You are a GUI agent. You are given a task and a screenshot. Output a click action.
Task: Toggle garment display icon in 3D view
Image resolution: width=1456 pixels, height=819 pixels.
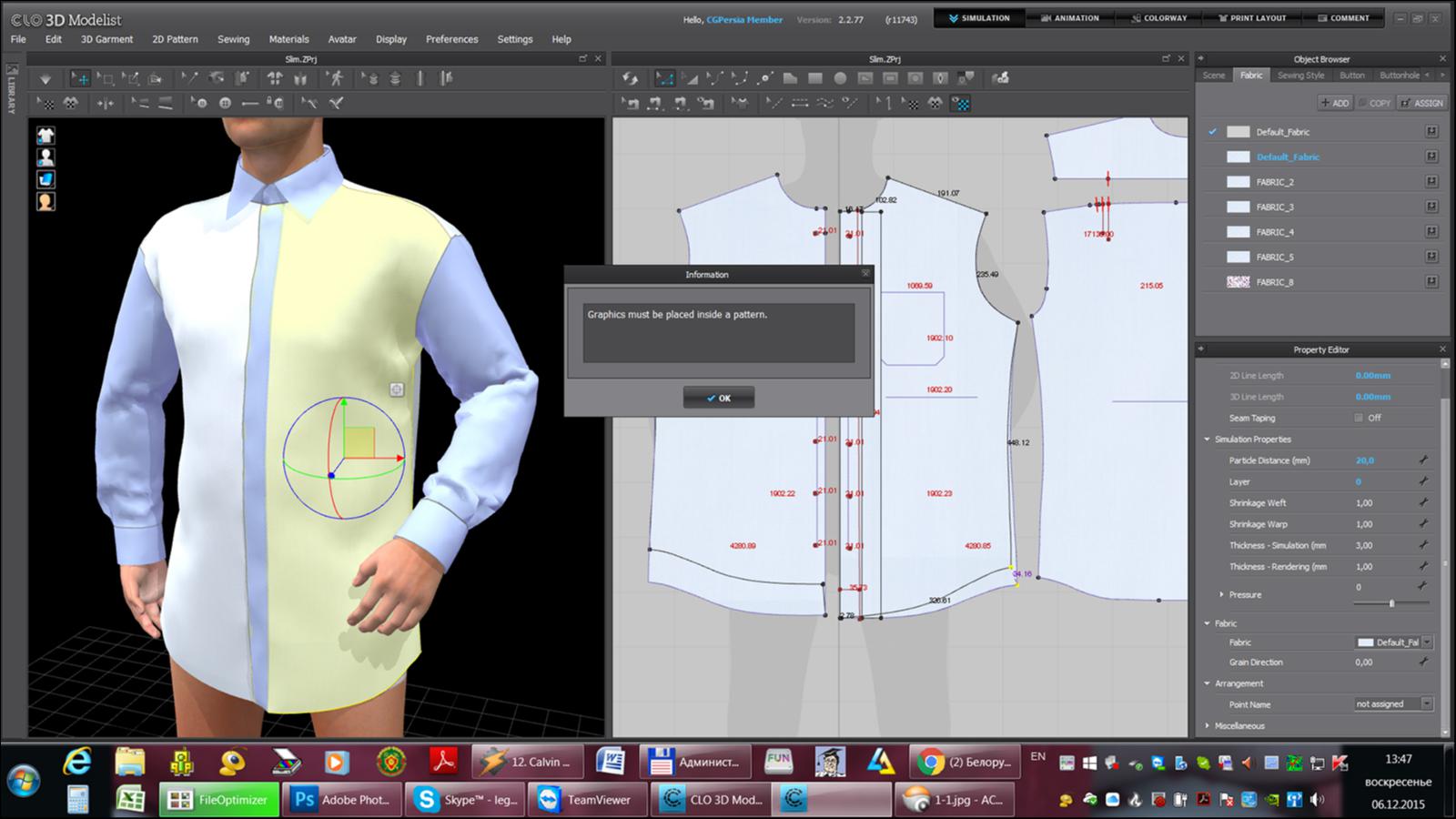pos(45,136)
